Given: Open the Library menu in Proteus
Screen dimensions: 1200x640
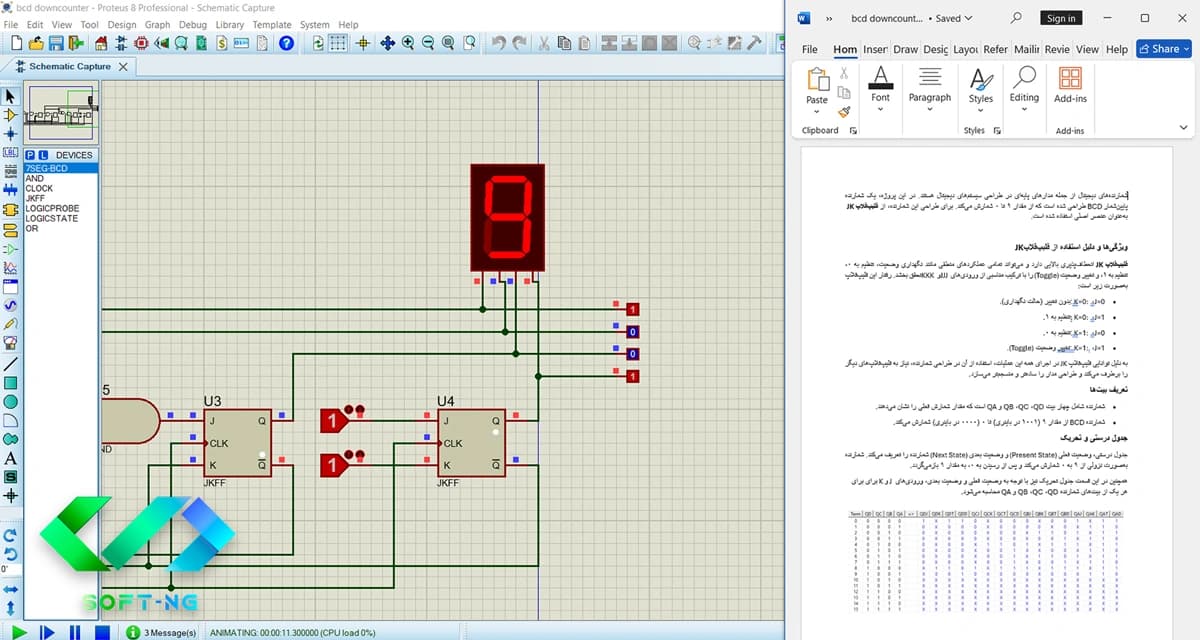Looking at the screenshot, I should tap(230, 25).
